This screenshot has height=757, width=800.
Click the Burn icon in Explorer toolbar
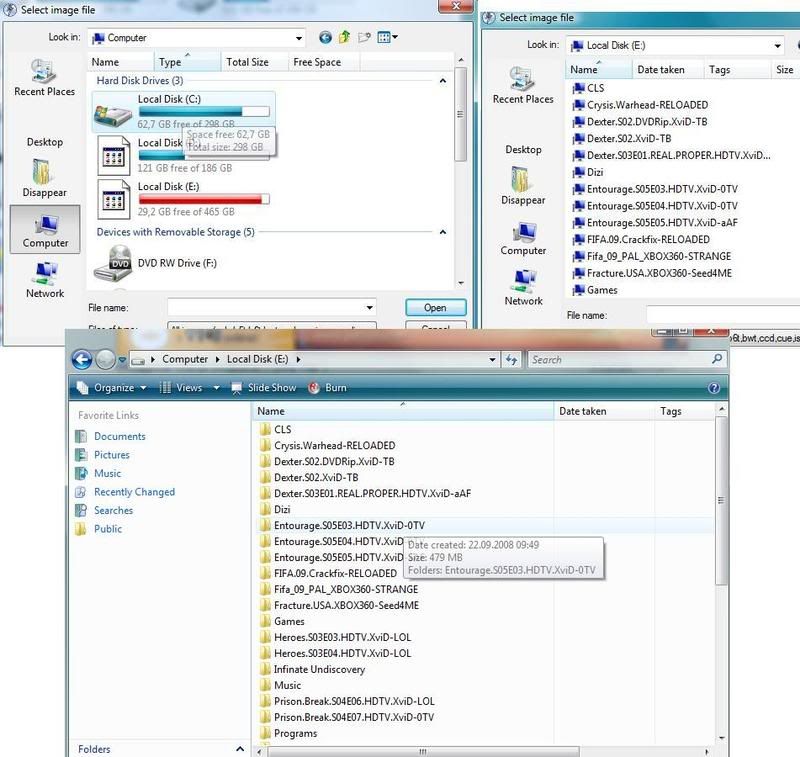click(315, 388)
